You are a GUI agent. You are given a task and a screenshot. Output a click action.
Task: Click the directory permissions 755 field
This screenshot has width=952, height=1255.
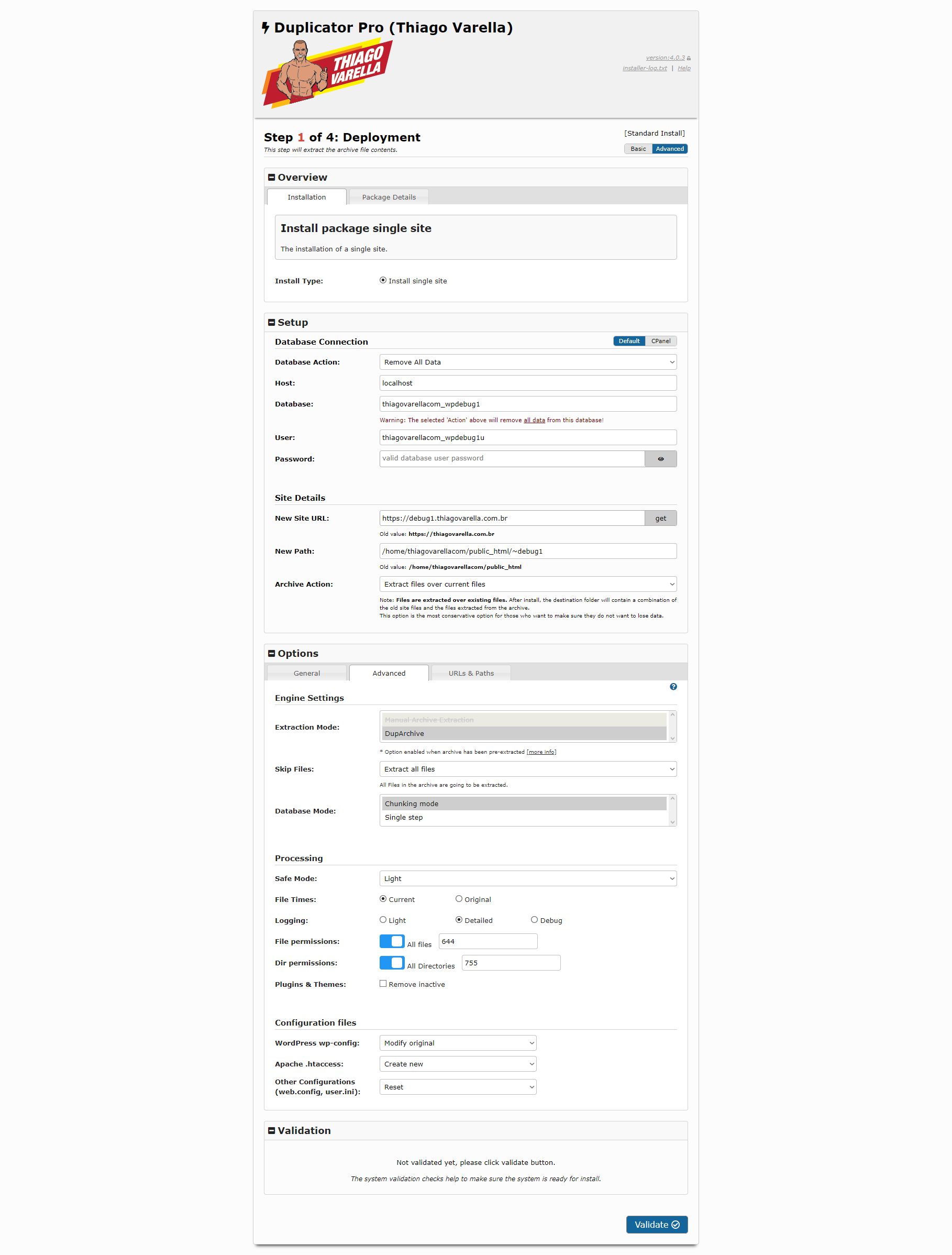tap(511, 963)
